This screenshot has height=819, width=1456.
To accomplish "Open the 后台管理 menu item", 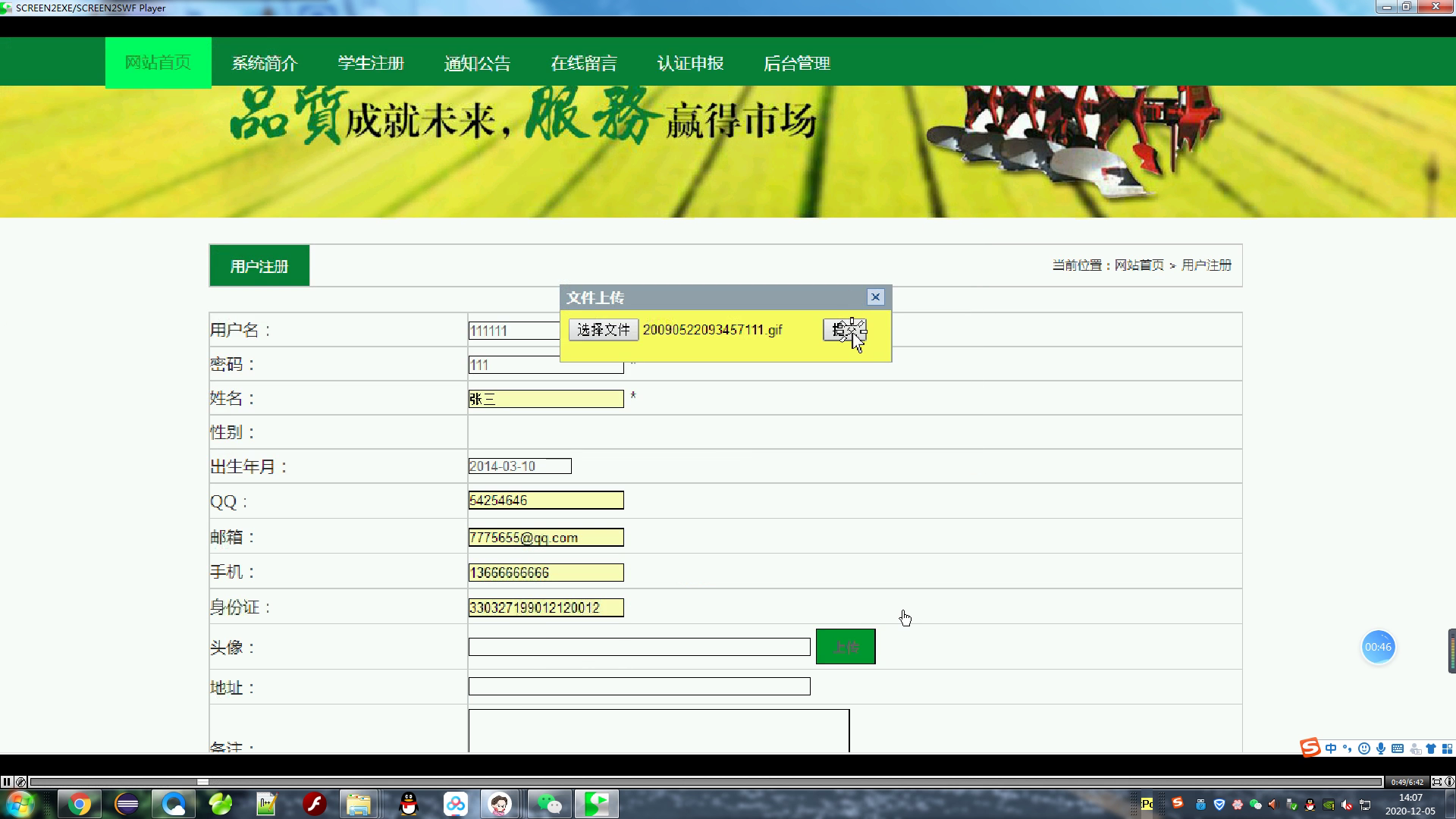I will pyautogui.click(x=797, y=64).
